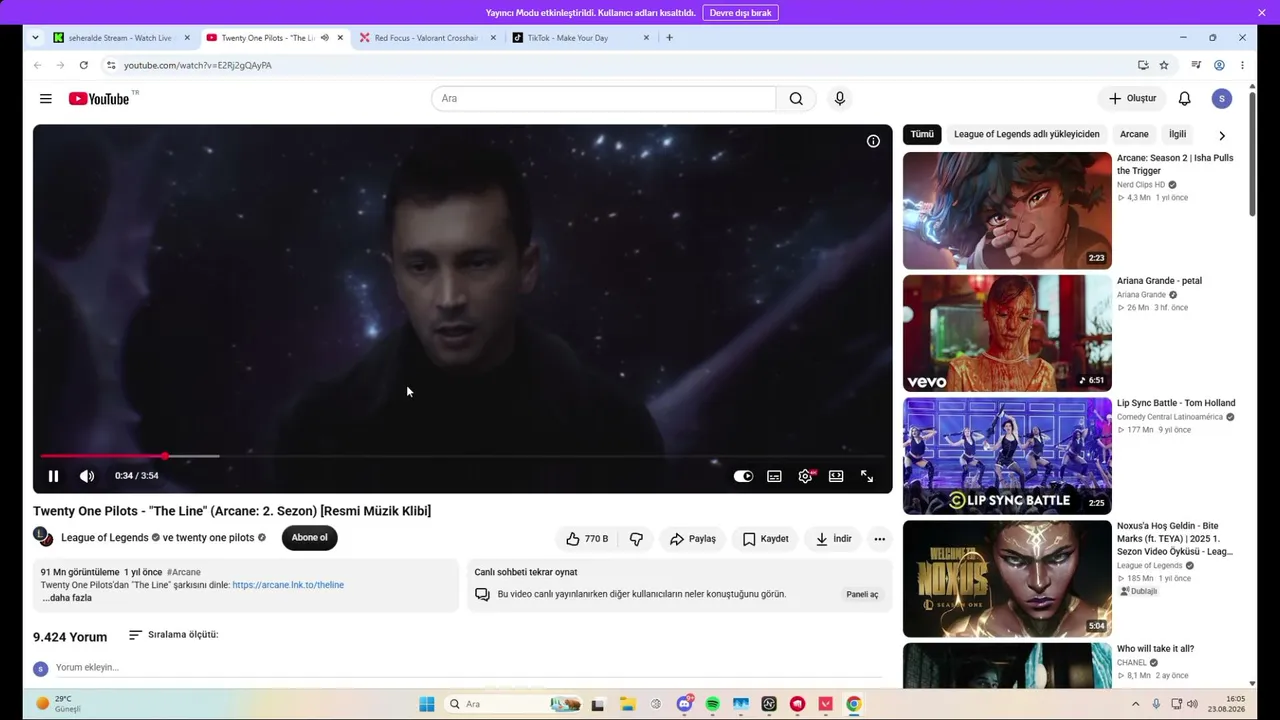
Task: Show video info card icon
Action: tap(873, 141)
